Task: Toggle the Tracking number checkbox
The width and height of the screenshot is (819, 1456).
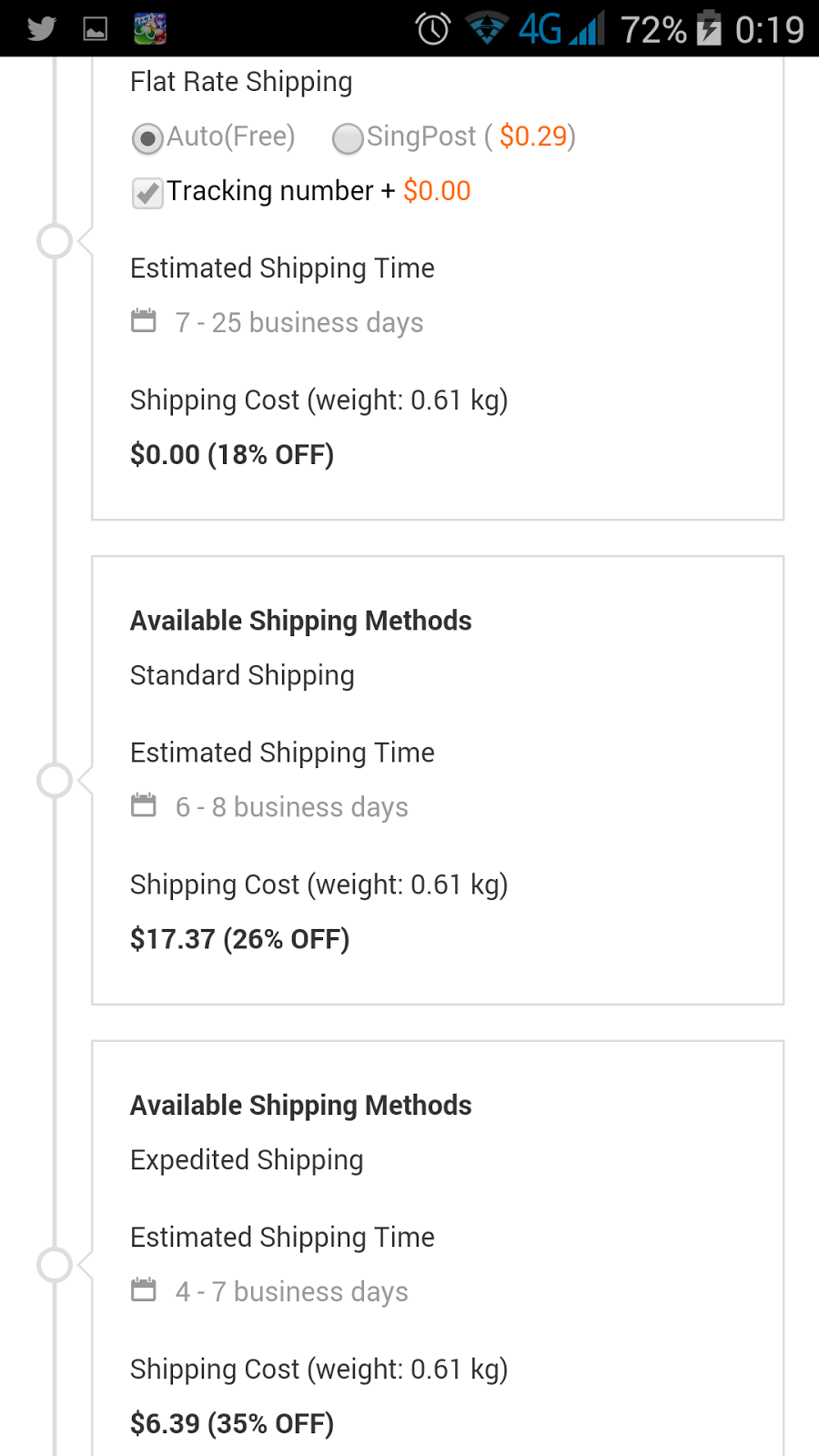Action: click(147, 193)
